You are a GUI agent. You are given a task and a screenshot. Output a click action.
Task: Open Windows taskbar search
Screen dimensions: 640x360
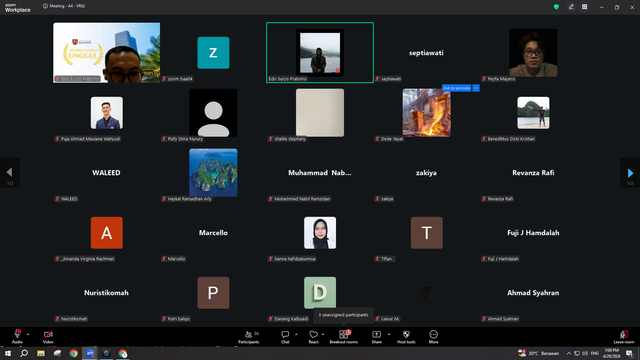pos(24,353)
